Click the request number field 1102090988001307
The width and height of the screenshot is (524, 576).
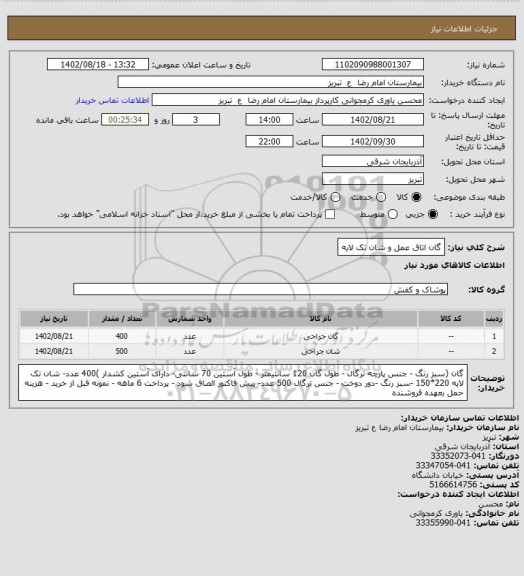tap(373, 64)
